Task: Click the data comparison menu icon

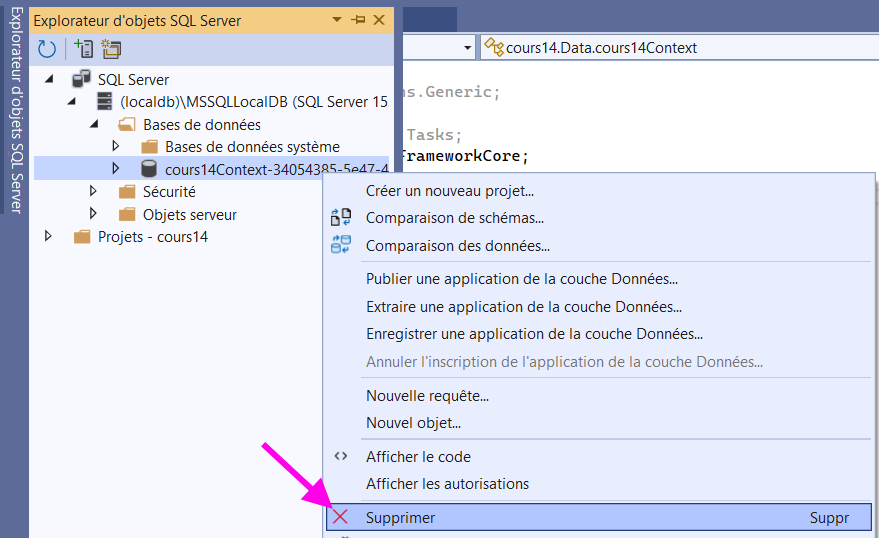Action: (x=341, y=244)
